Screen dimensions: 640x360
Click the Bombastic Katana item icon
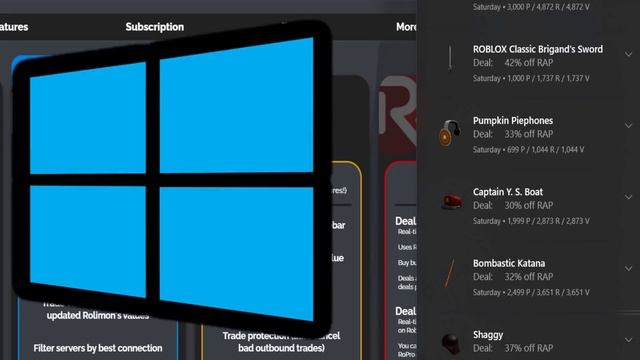(449, 273)
